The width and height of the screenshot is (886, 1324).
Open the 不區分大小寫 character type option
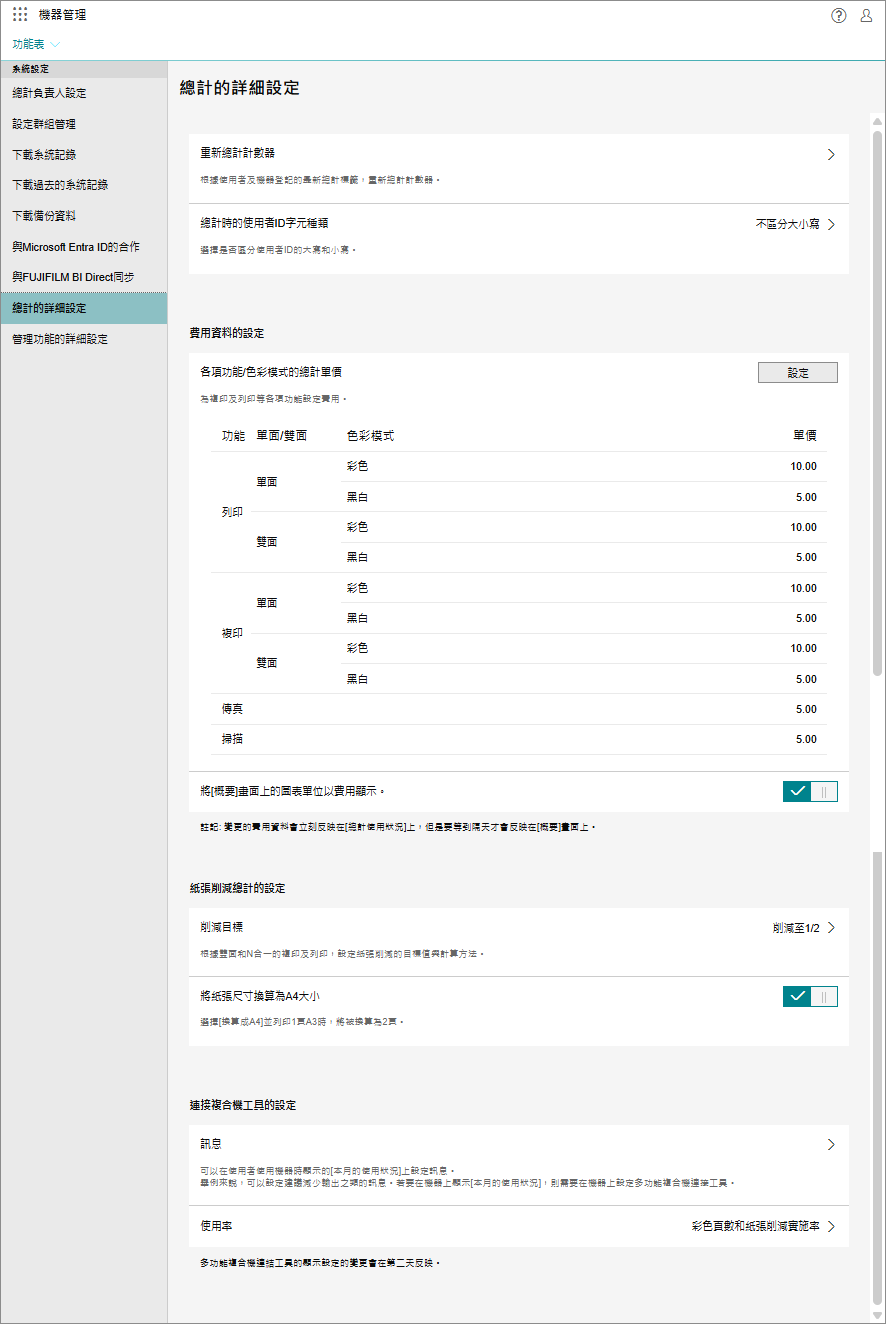794,225
